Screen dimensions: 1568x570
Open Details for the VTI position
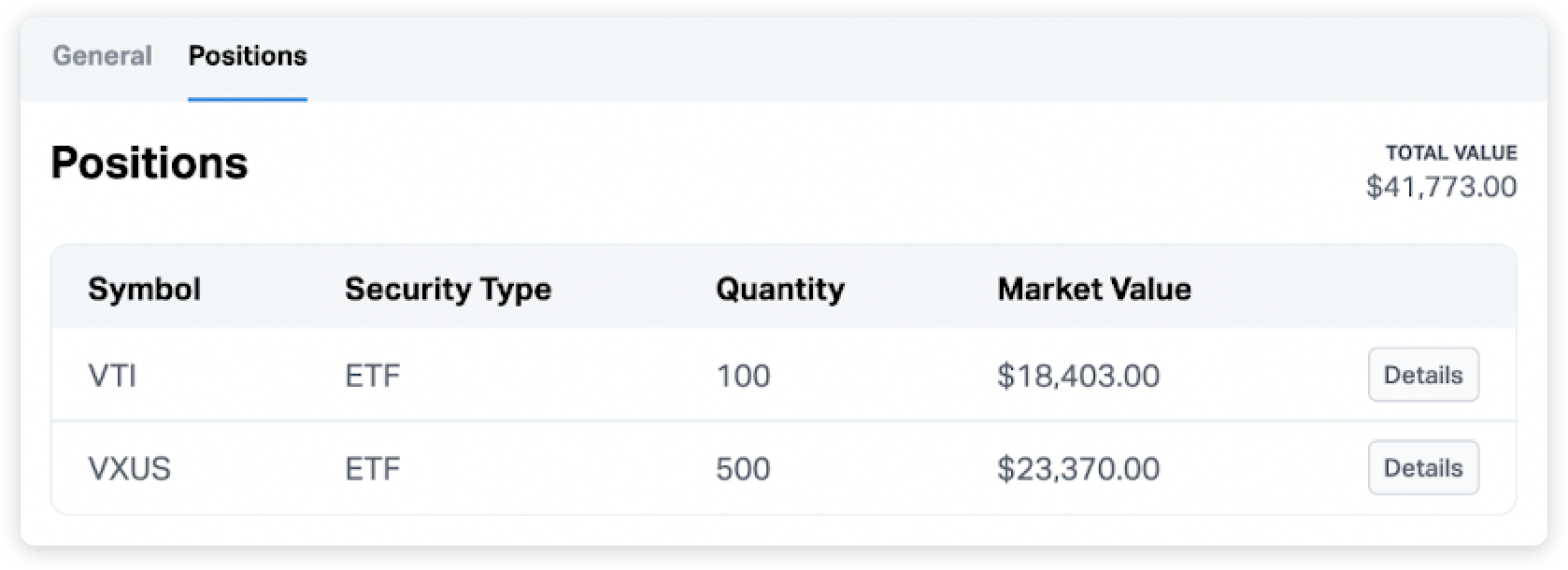[x=1422, y=375]
